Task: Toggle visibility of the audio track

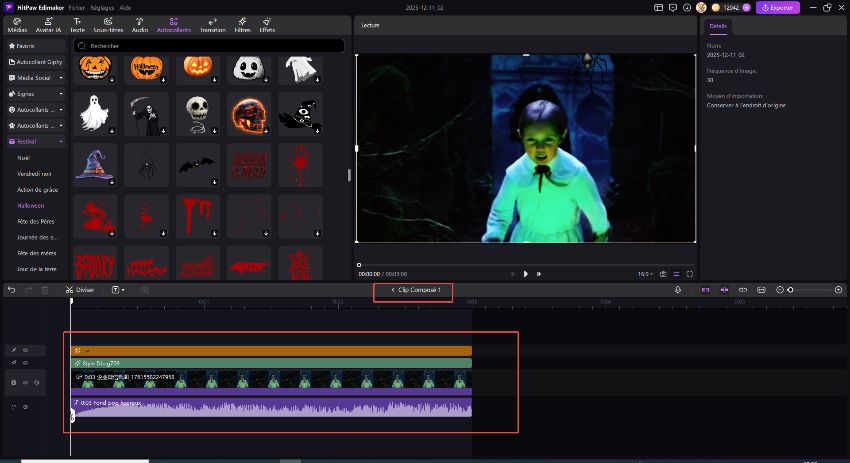Action: (x=25, y=407)
